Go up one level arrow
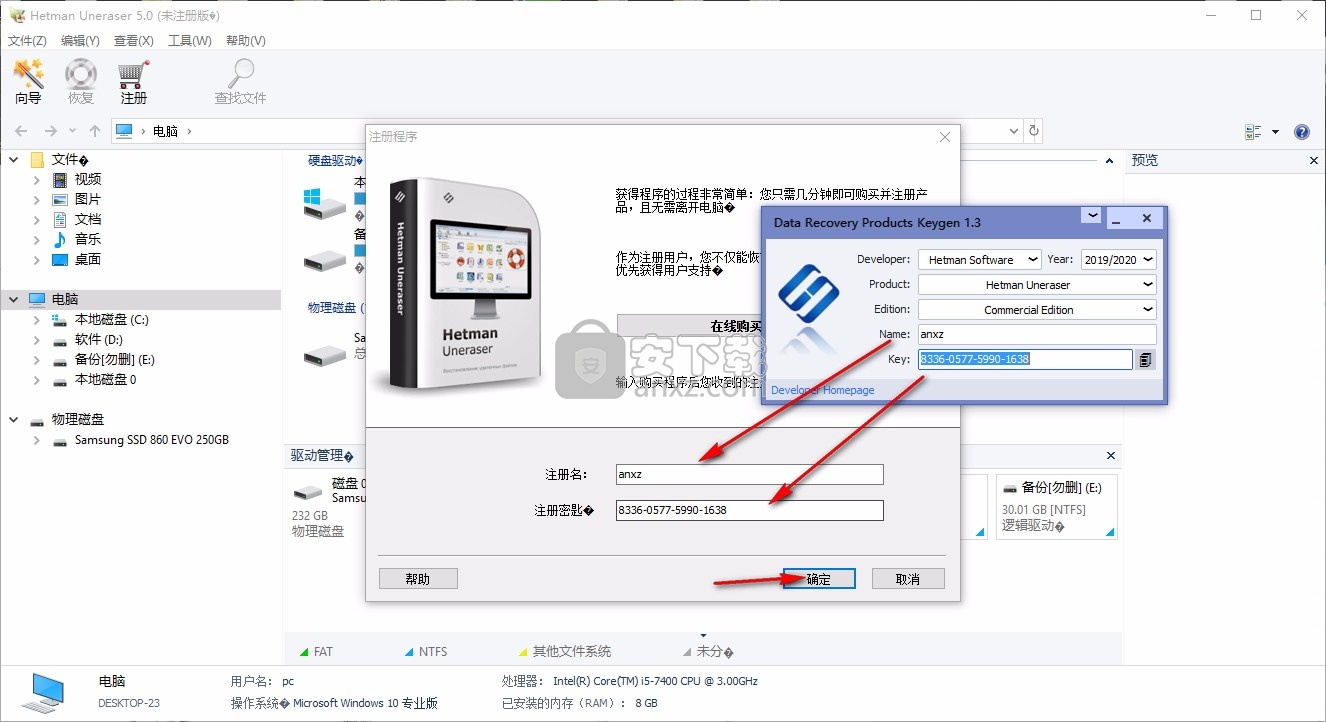The image size is (1326, 722). click(x=95, y=131)
